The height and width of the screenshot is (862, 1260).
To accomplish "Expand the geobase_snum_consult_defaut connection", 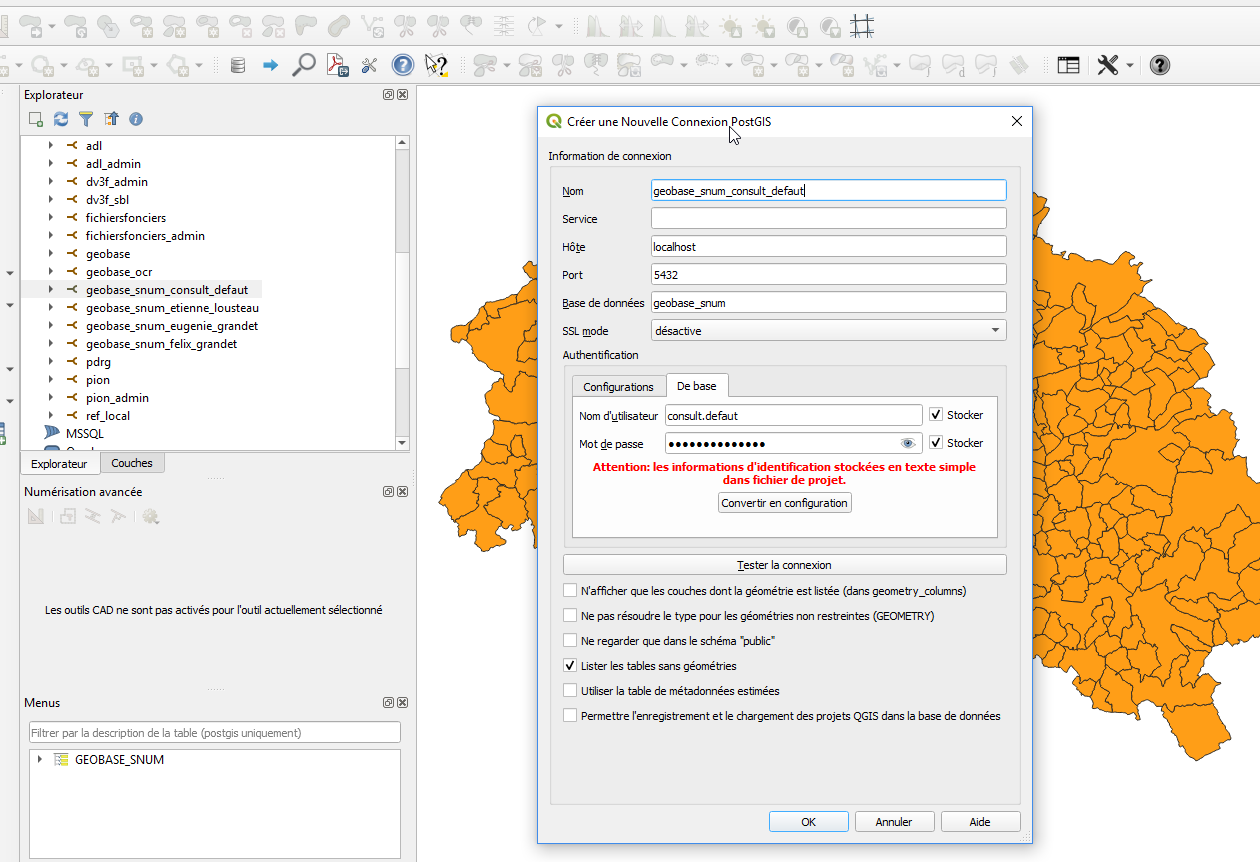I will tap(51, 290).
